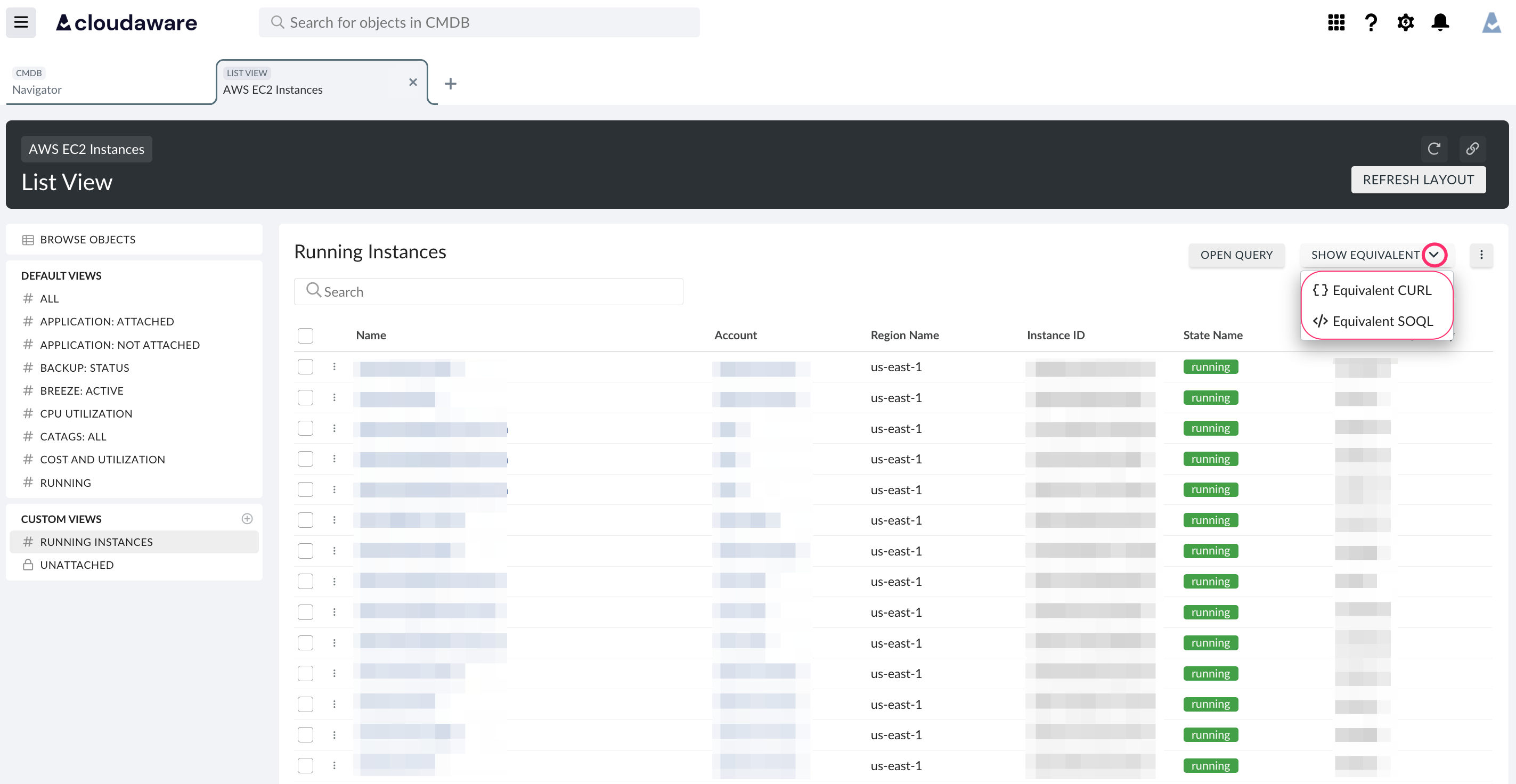Image resolution: width=1516 pixels, height=784 pixels.
Task: Check the last visible row checkbox
Action: pos(305,765)
